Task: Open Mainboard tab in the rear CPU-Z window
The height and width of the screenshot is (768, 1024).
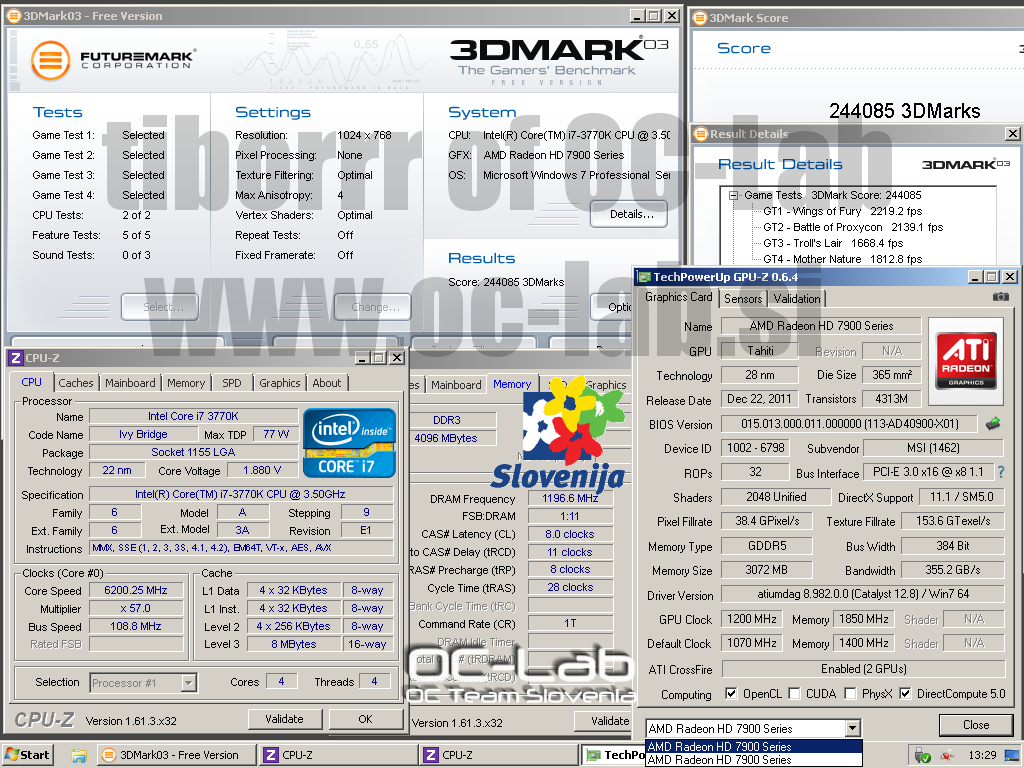Action: click(x=456, y=385)
